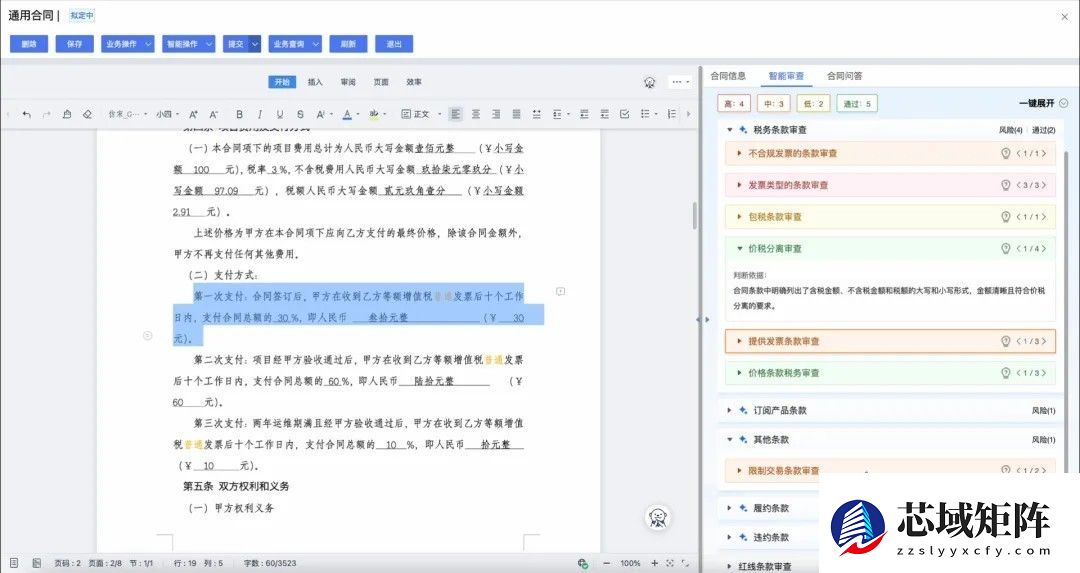Toggle underline formatting
The image size is (1080, 573).
[280, 114]
